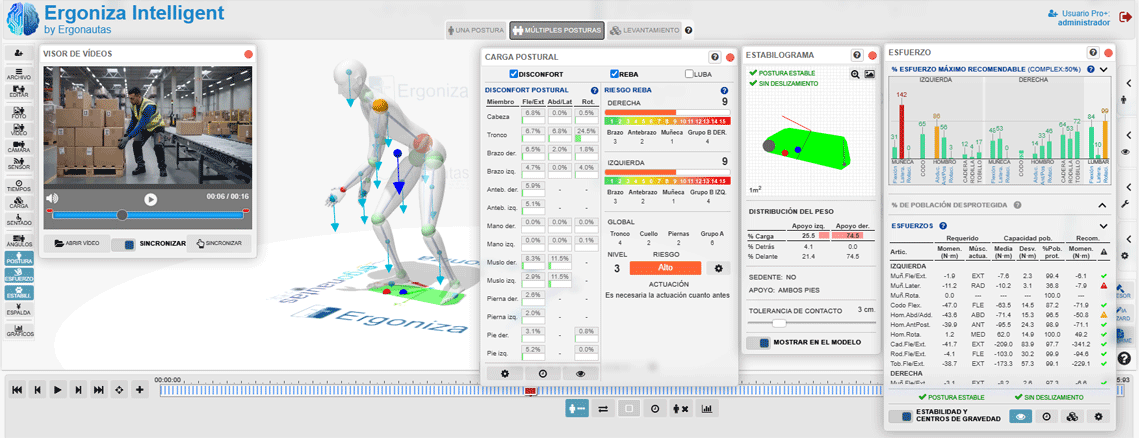
Task: Open the GRAFICOS tool
Action: tap(18, 331)
